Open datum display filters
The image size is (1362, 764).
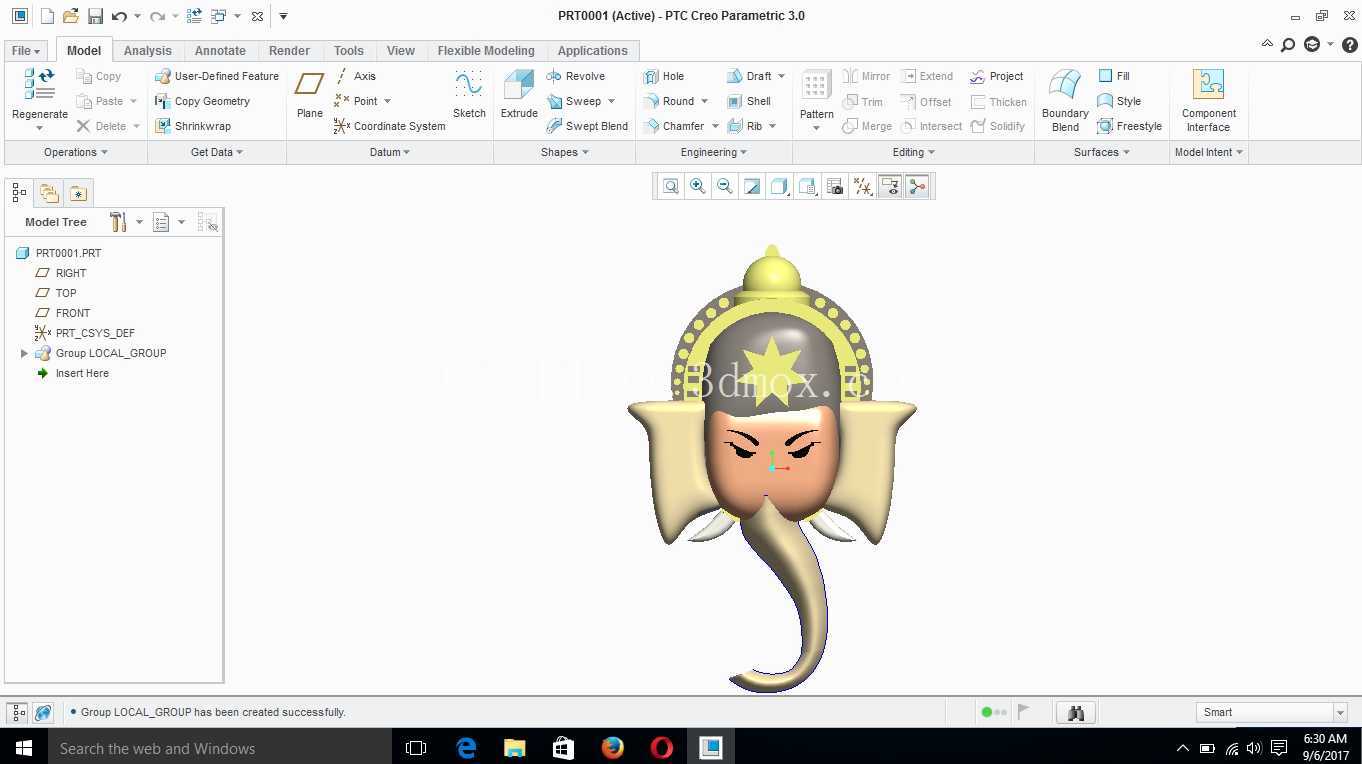tap(863, 186)
